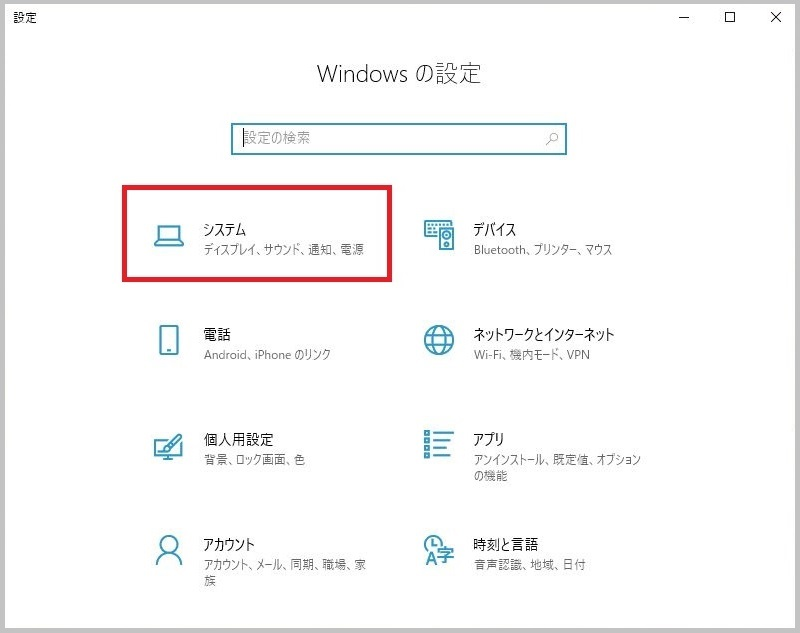The image size is (800, 633).
Task: Click the Personalization paintbrush icon
Action: tap(169, 445)
